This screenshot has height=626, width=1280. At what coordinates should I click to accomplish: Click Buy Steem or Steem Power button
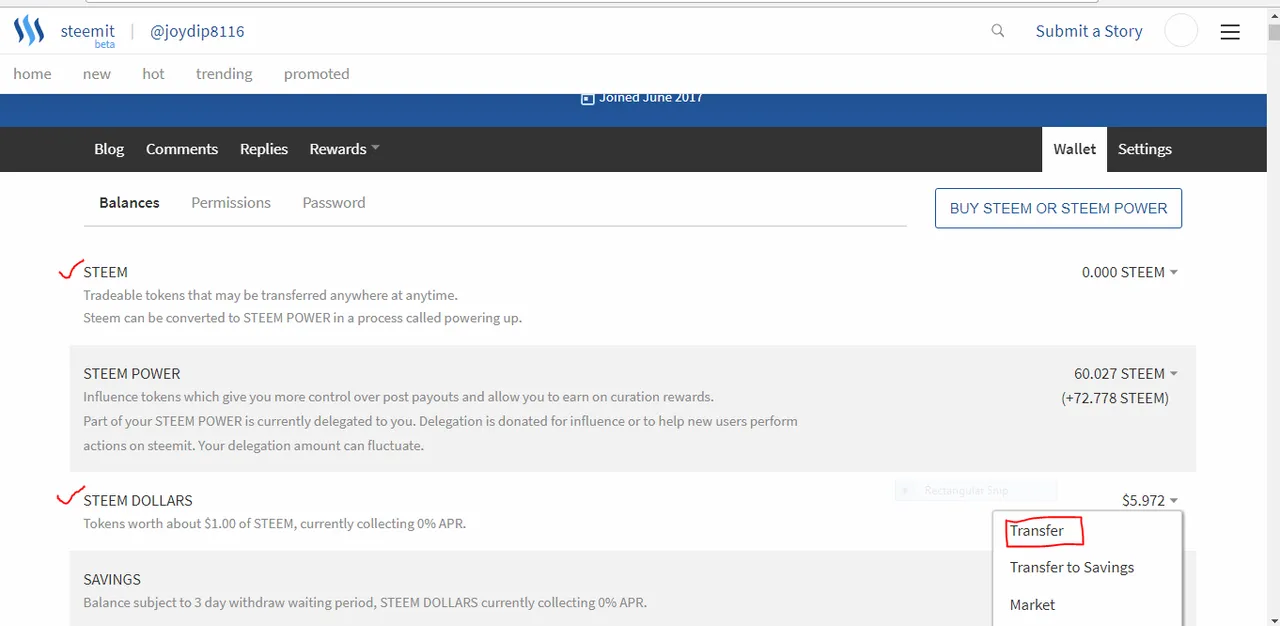(1058, 208)
